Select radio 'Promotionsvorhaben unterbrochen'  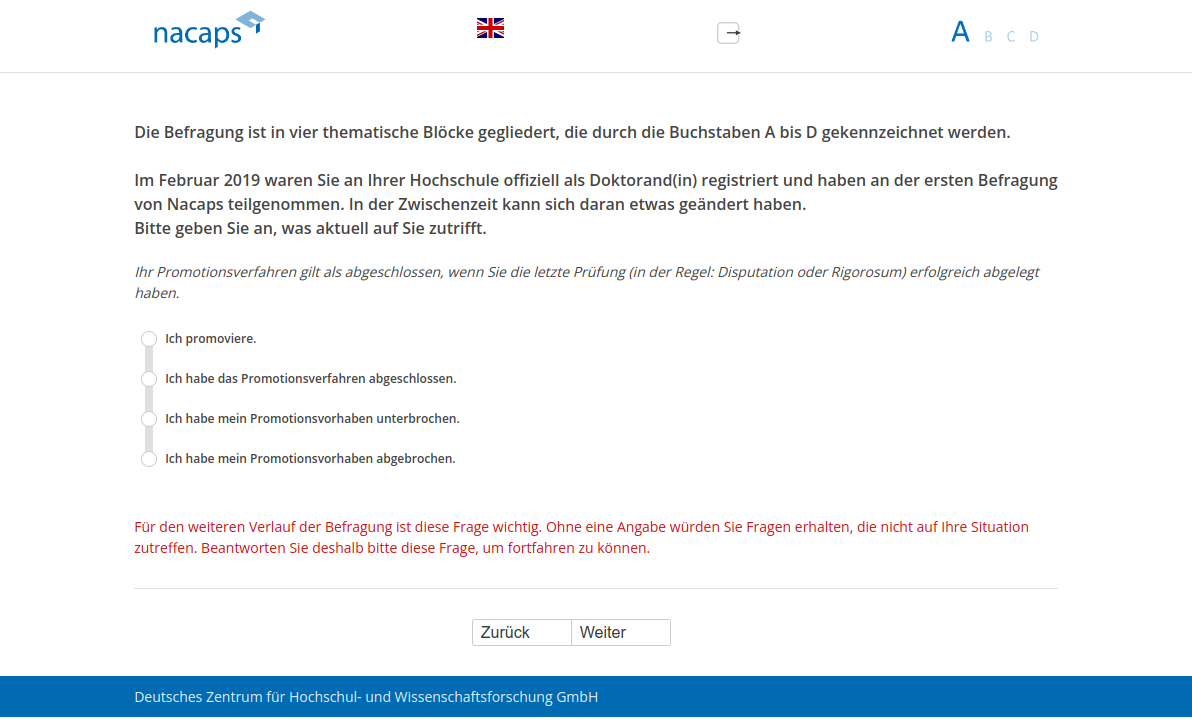149,419
